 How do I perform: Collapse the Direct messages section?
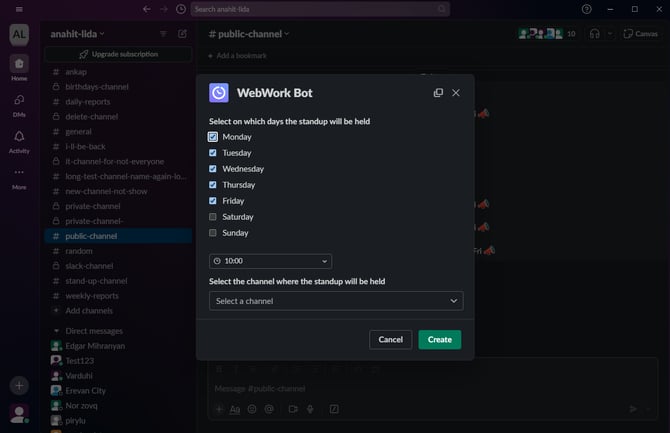pos(55,331)
